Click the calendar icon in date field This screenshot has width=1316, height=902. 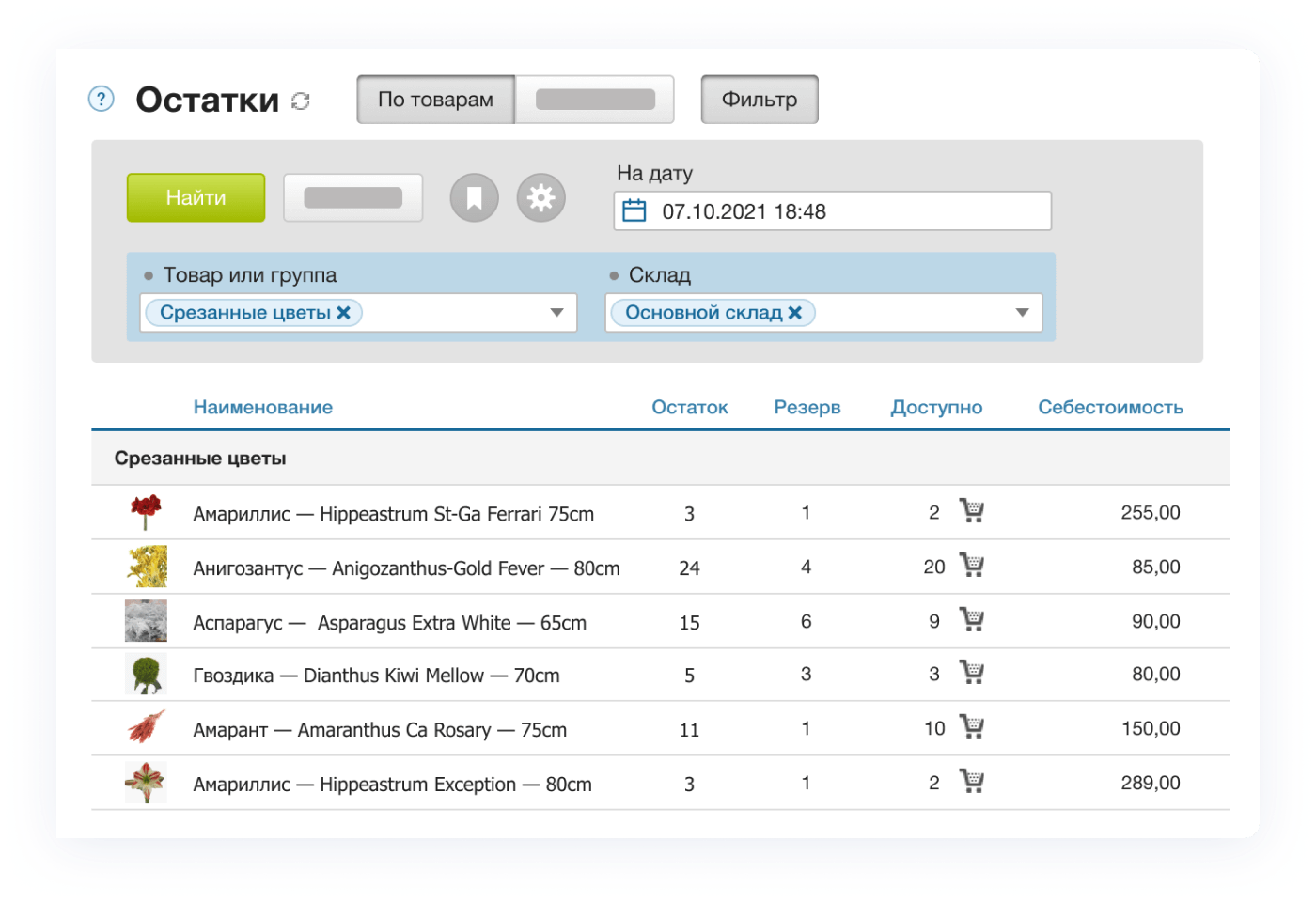coord(634,210)
